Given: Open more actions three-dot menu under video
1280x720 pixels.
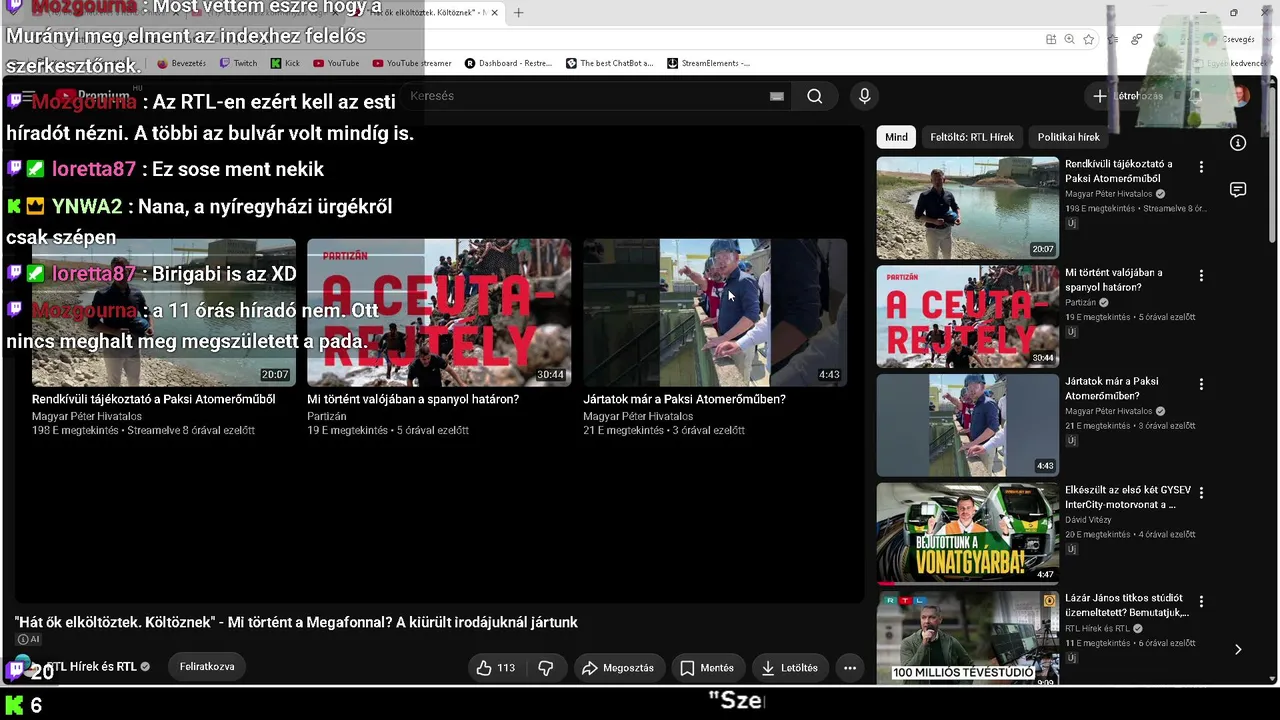Looking at the screenshot, I should point(850,668).
